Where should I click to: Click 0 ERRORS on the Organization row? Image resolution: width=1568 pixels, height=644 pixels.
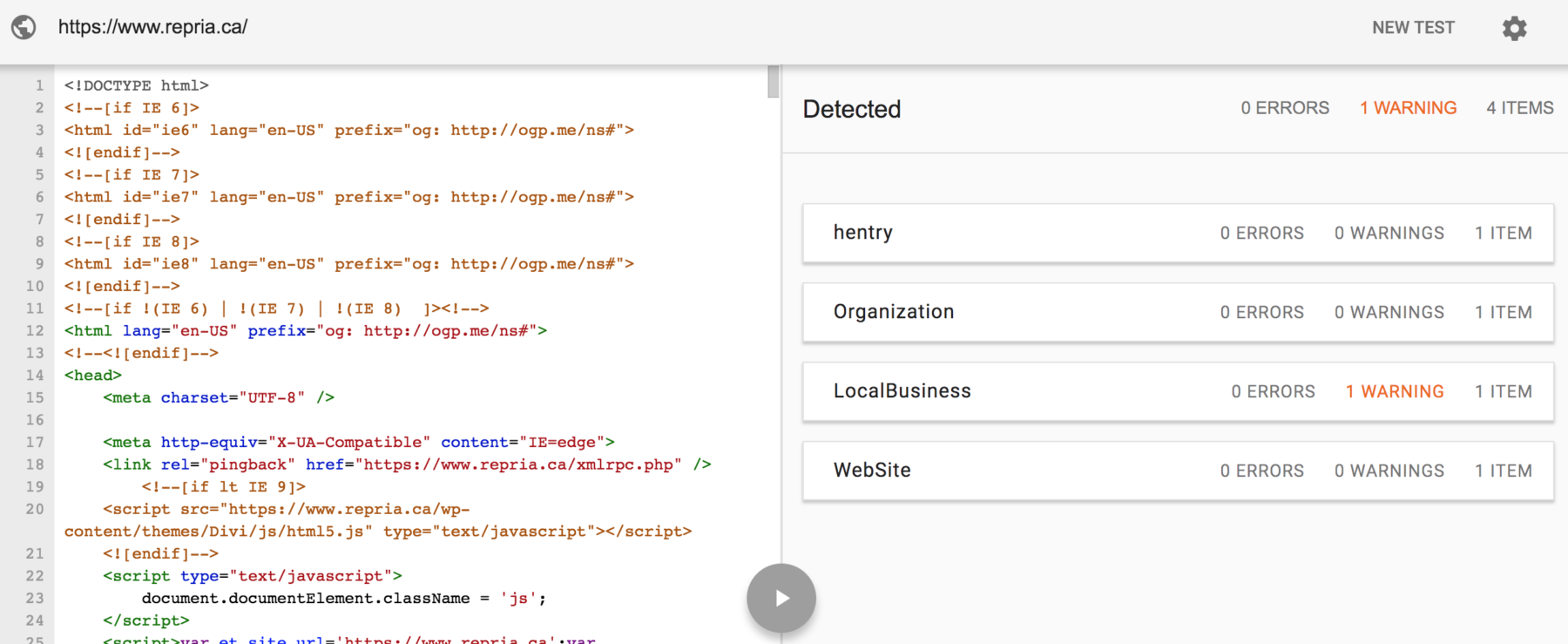(1262, 312)
